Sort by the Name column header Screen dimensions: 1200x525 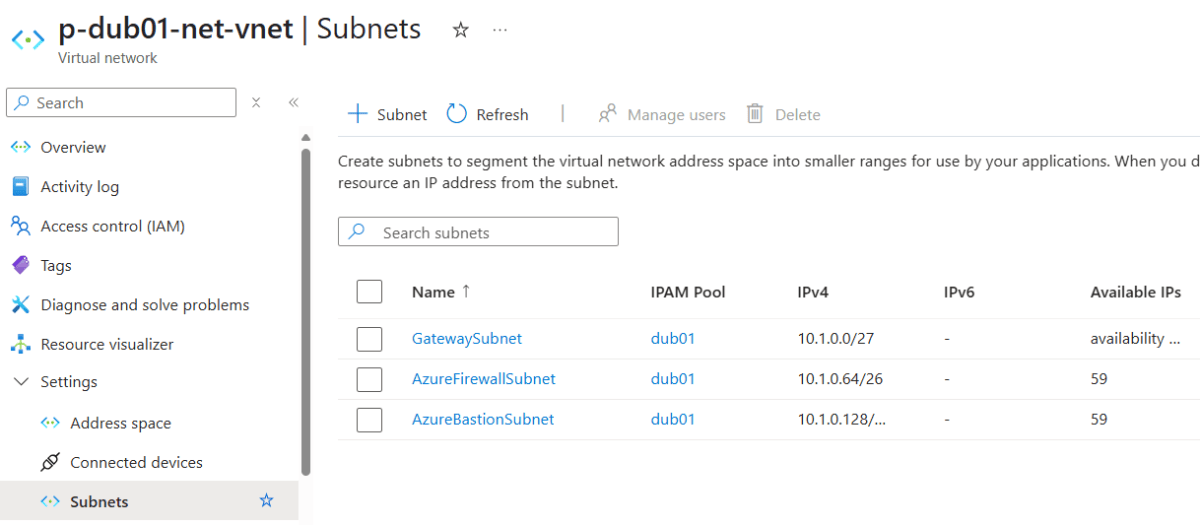click(433, 292)
